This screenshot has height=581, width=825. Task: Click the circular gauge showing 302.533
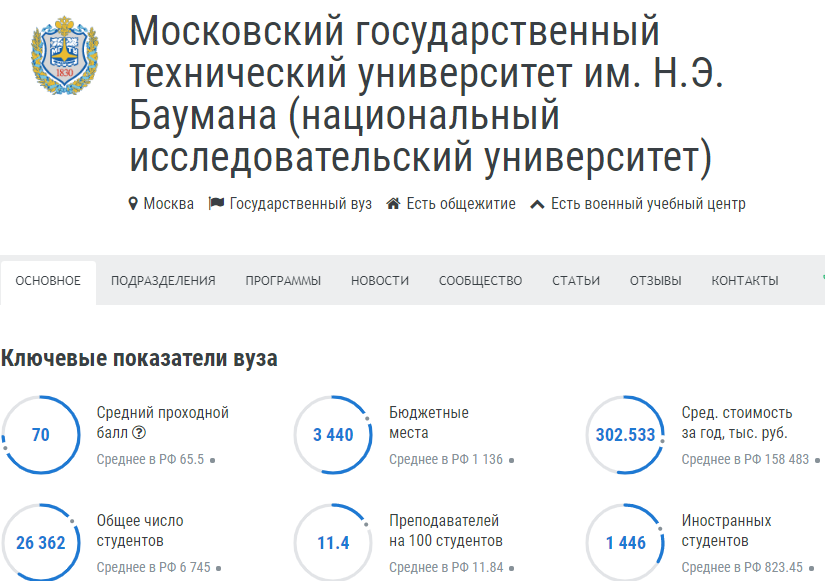[x=626, y=435]
